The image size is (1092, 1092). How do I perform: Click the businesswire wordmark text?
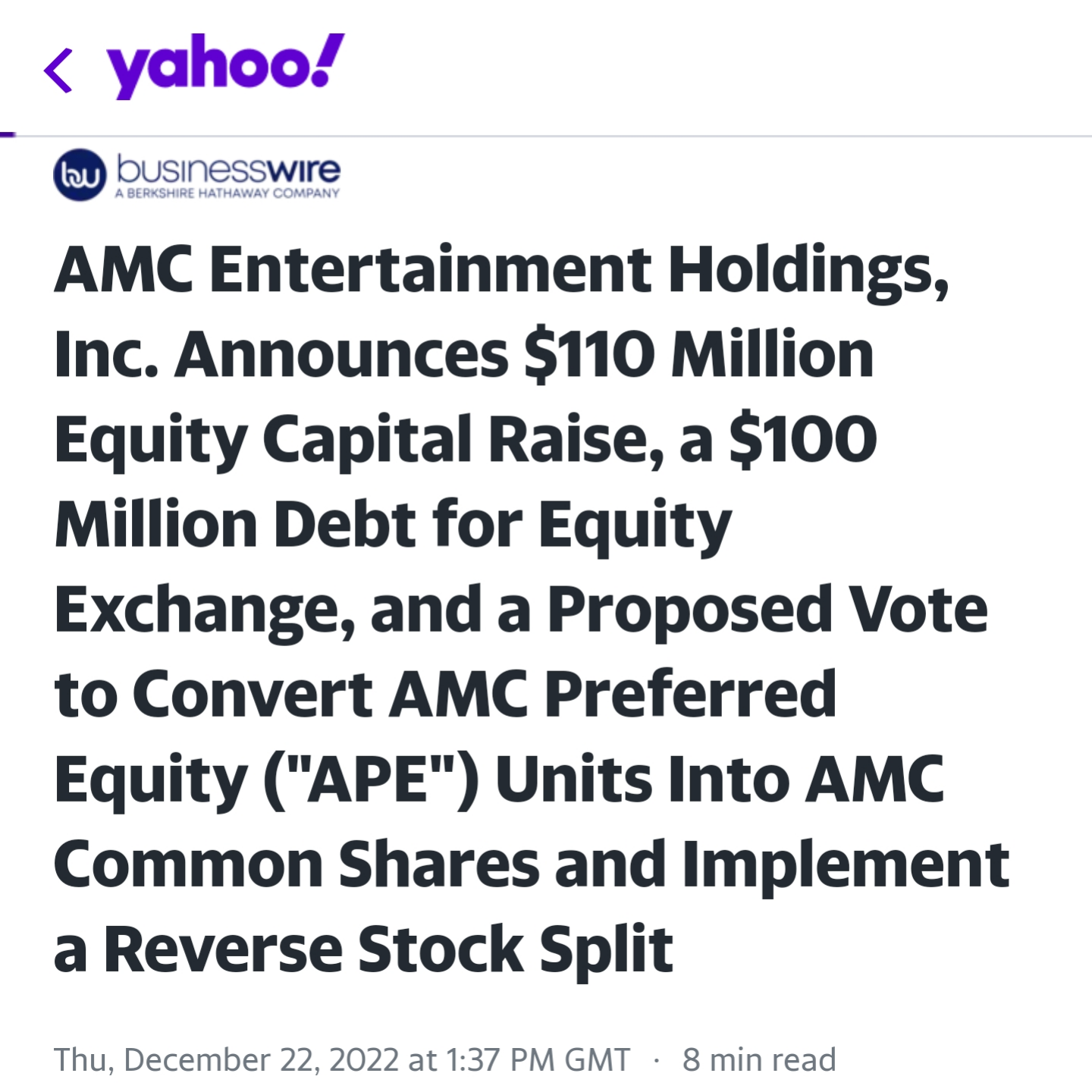pos(228,168)
